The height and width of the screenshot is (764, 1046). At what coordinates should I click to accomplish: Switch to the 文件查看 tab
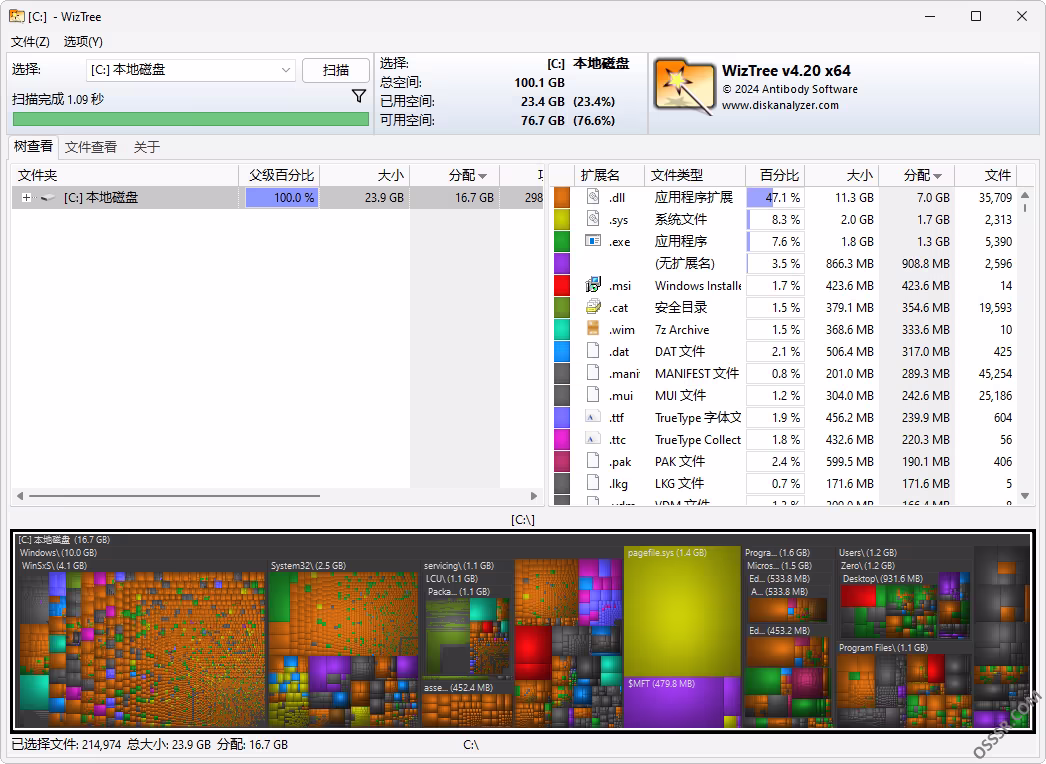click(91, 147)
